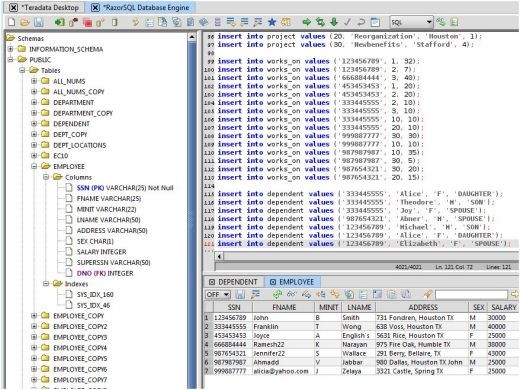Collapse the EMPLOYEE table node
Viewport: 520px width, 390px height.
34,166
